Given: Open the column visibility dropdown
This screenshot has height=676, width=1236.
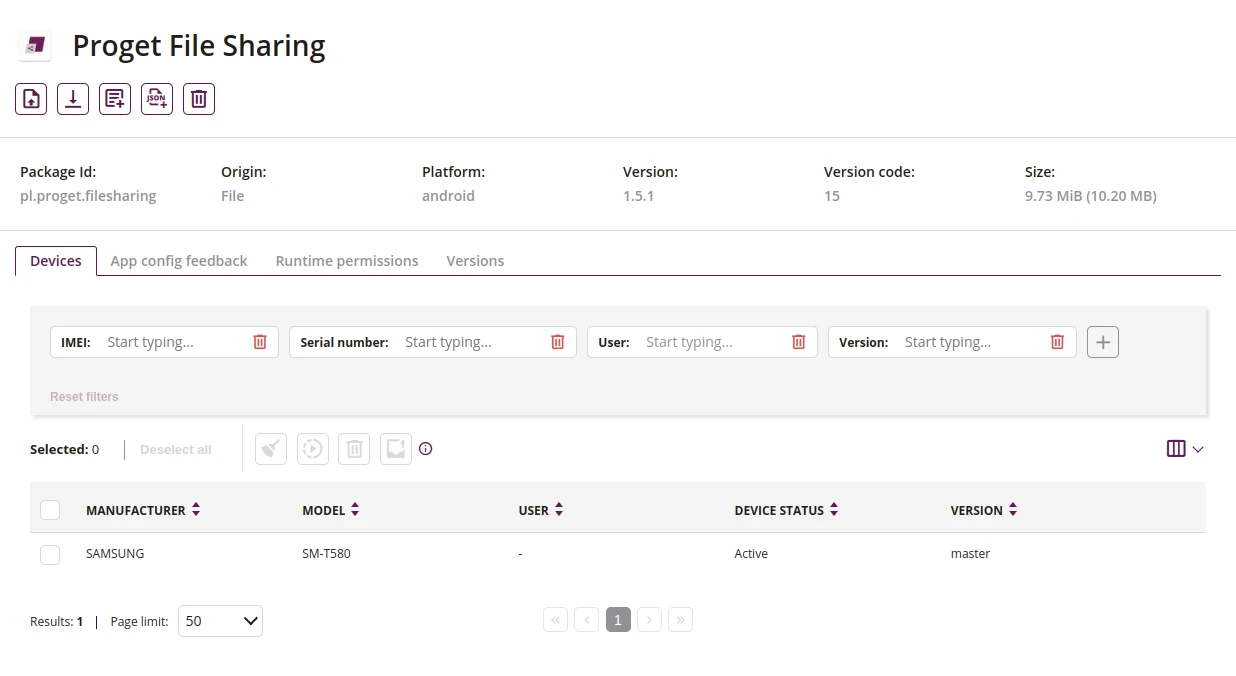Looking at the screenshot, I should [x=1185, y=449].
